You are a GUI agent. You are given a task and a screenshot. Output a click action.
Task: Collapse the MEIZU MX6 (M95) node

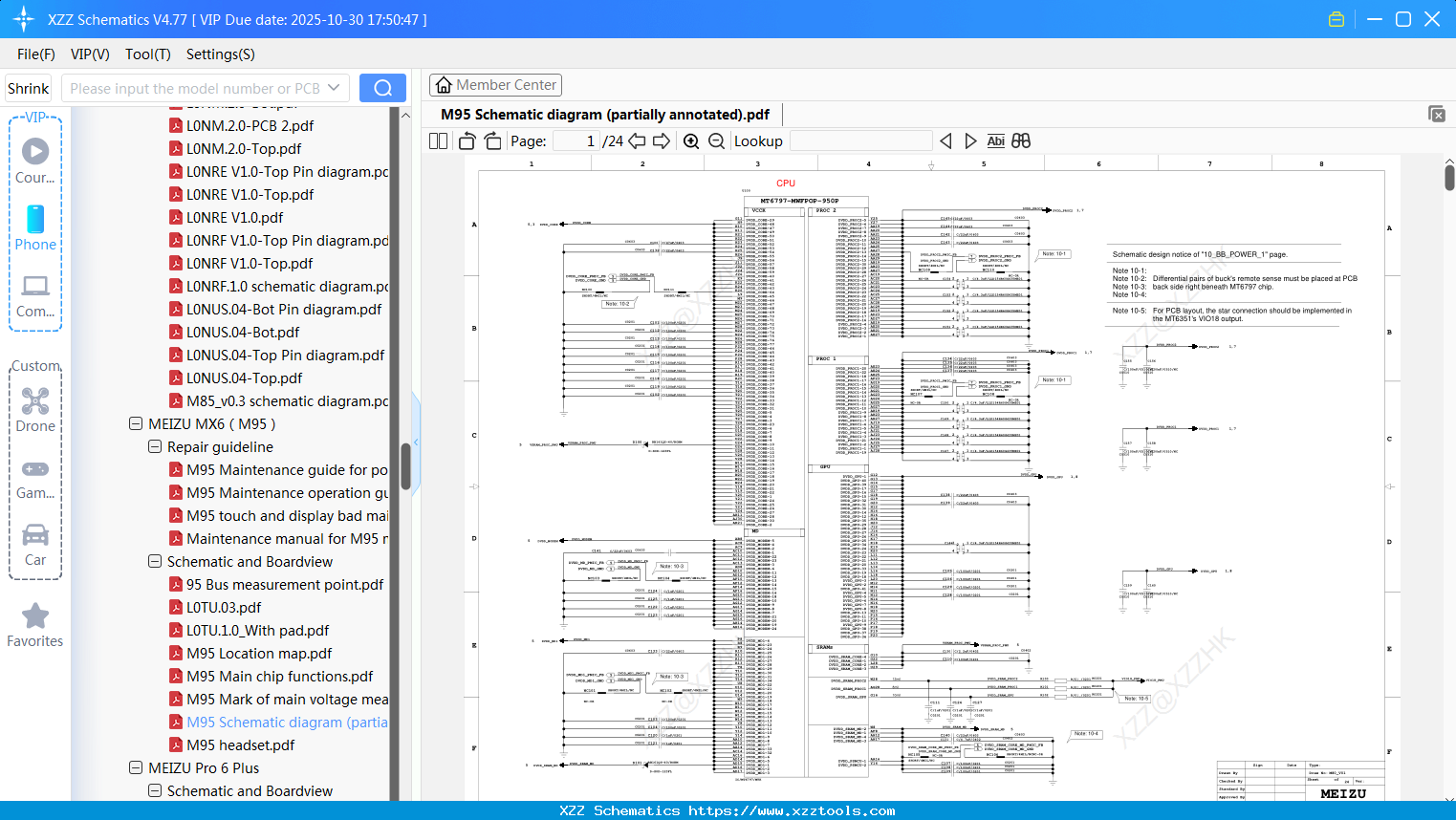click(135, 423)
